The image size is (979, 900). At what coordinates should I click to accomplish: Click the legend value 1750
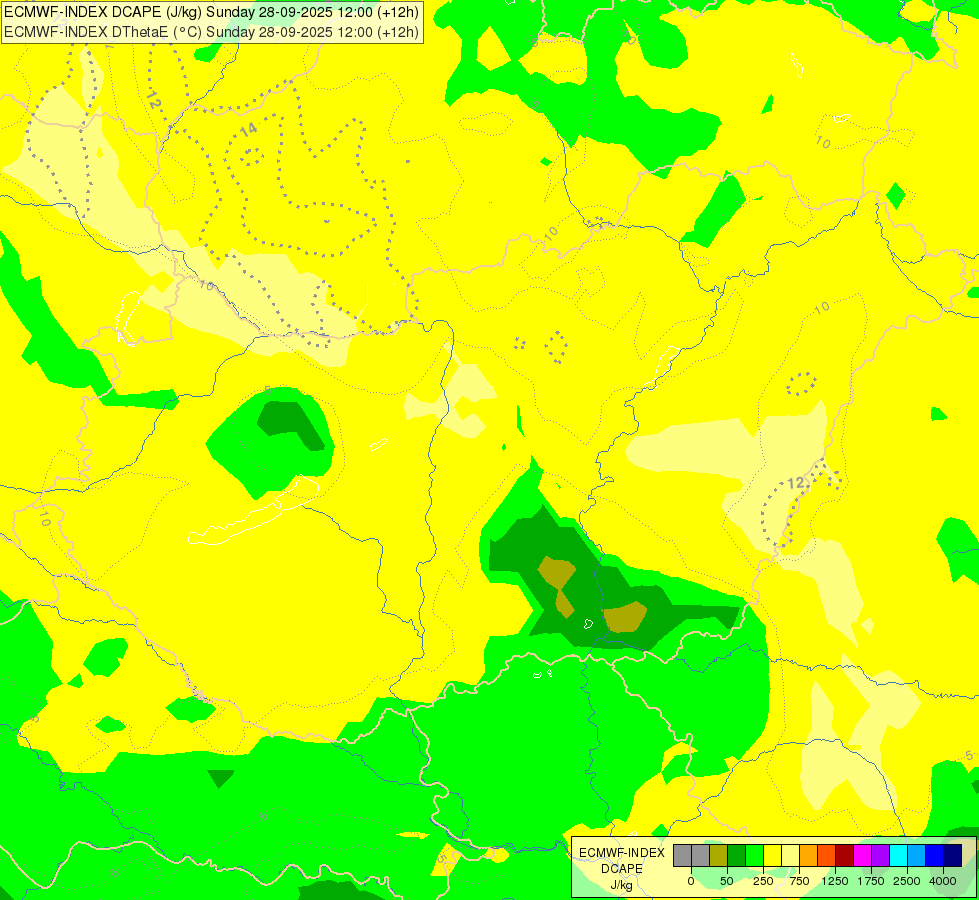[x=871, y=881]
